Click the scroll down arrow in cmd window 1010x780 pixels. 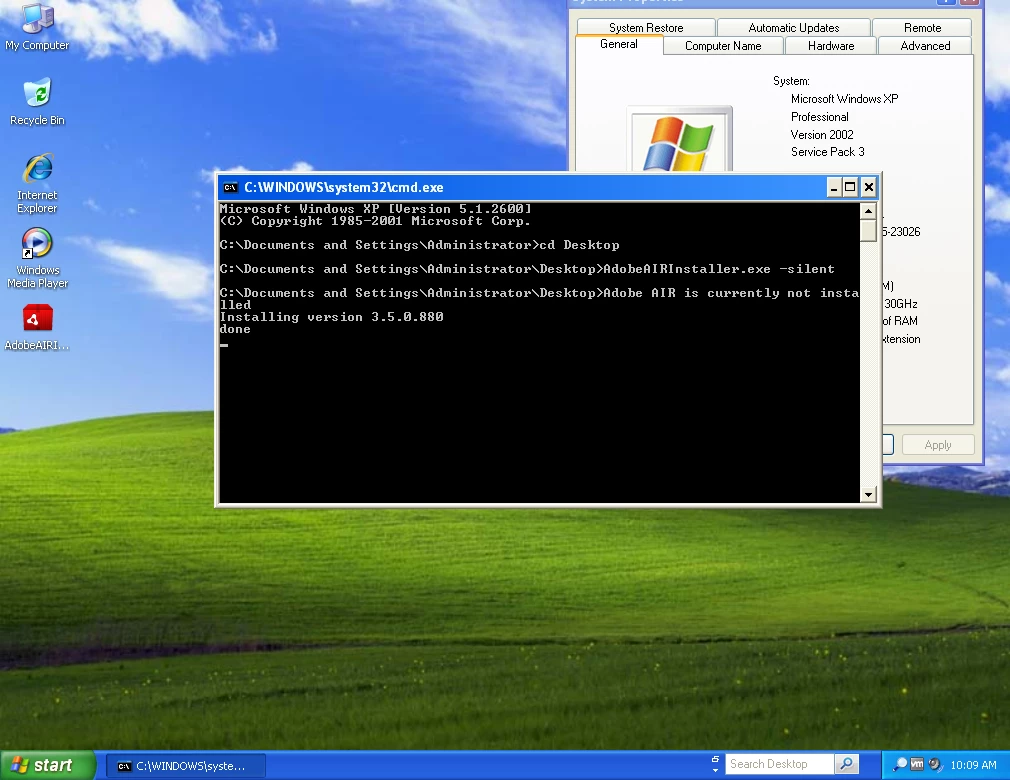[868, 495]
